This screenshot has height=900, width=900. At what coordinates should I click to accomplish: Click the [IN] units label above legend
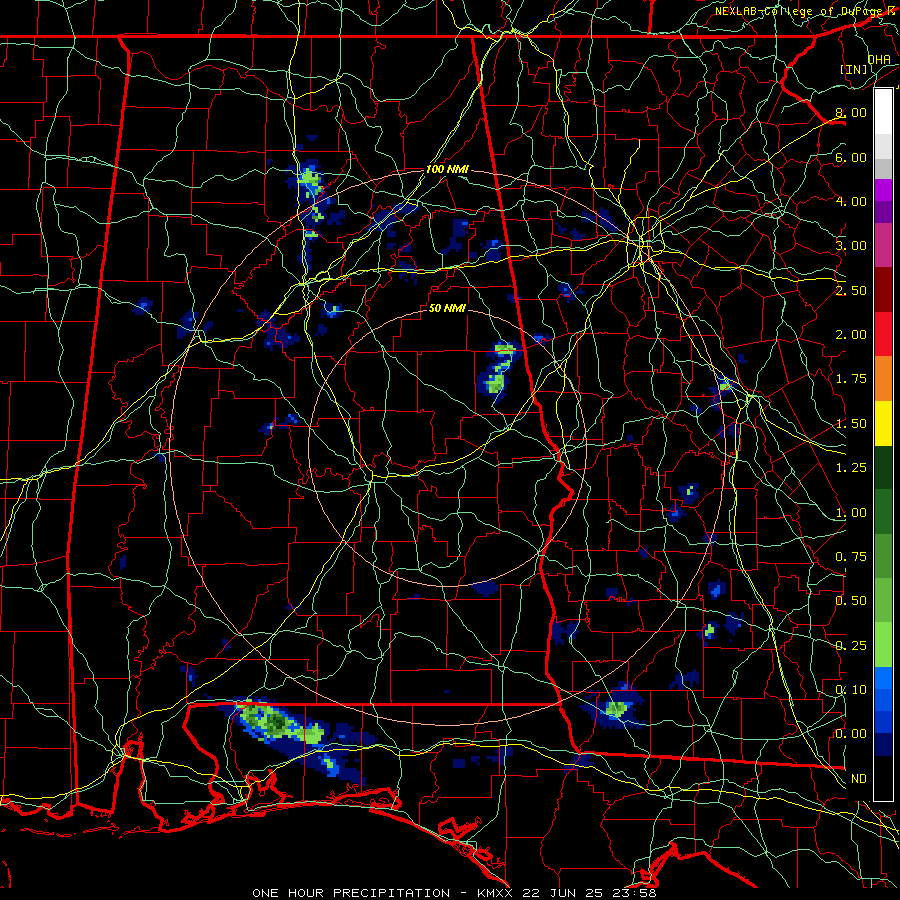pyautogui.click(x=854, y=69)
